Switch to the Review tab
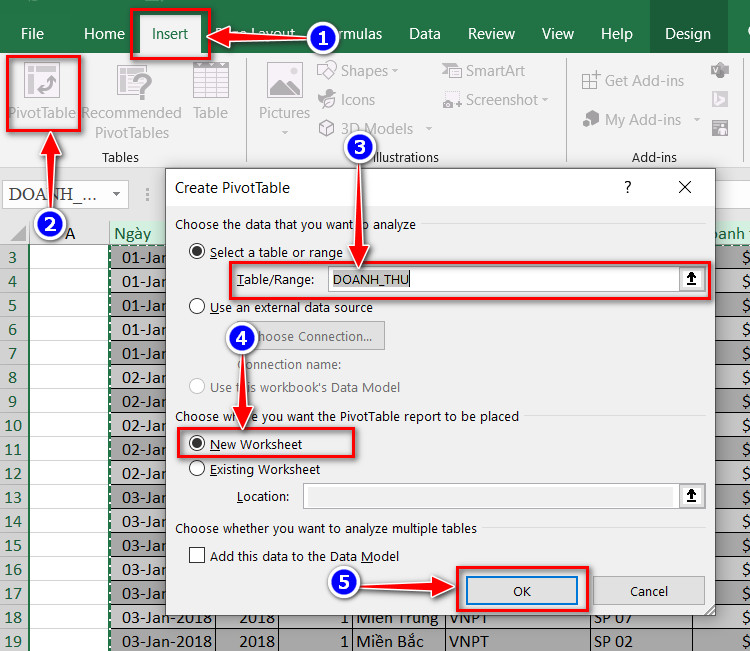This screenshot has height=651, width=750. (x=491, y=33)
